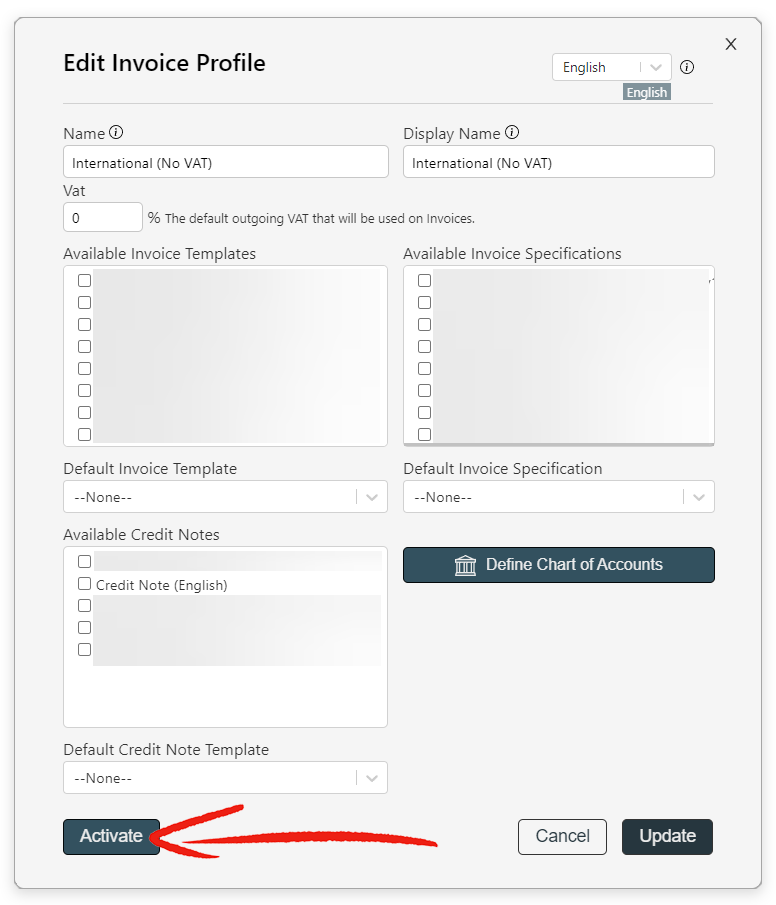
Task: Click the info icon beside Display Name
Action: [x=512, y=133]
